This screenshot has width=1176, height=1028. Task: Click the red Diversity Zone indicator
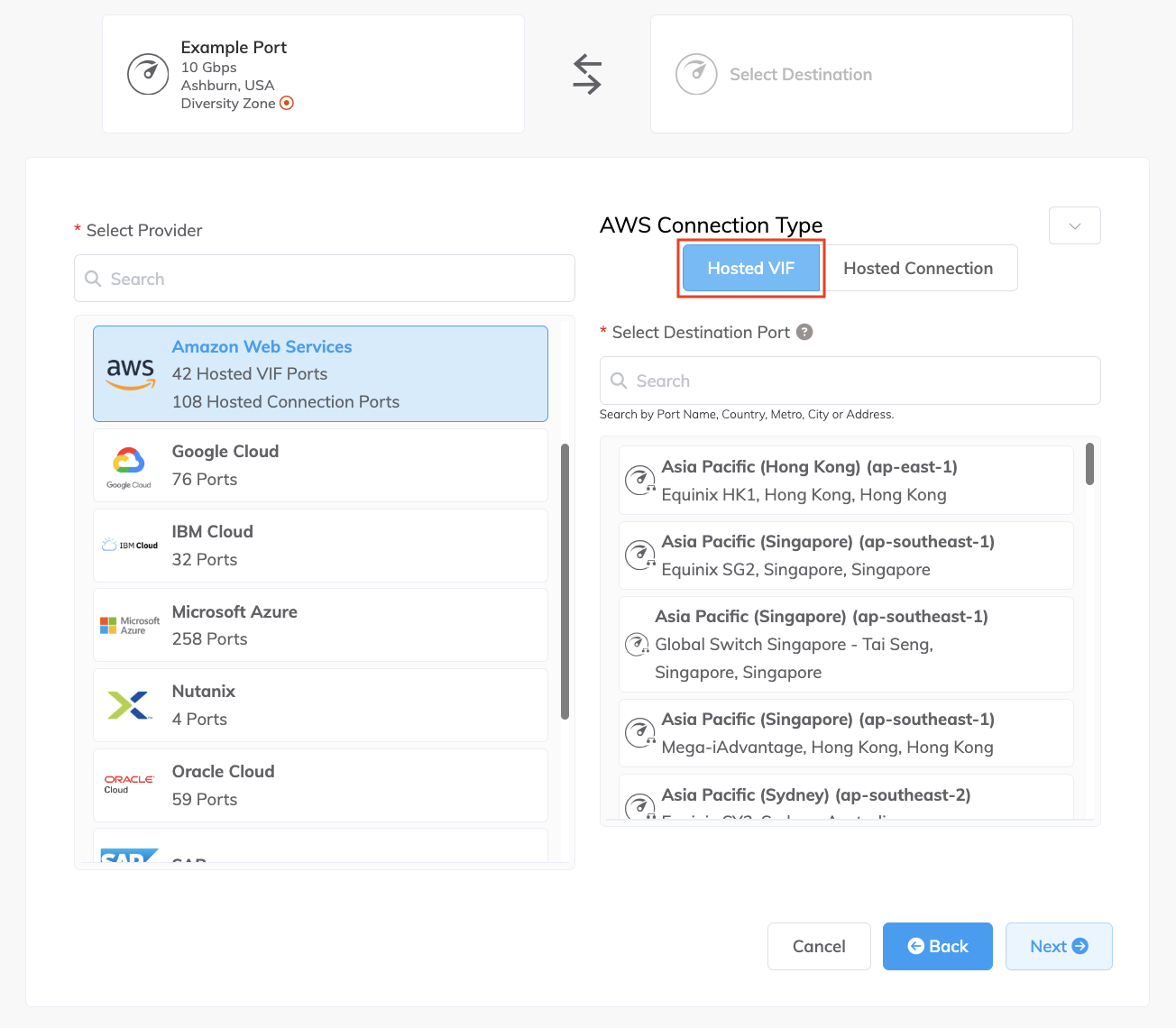pos(287,103)
